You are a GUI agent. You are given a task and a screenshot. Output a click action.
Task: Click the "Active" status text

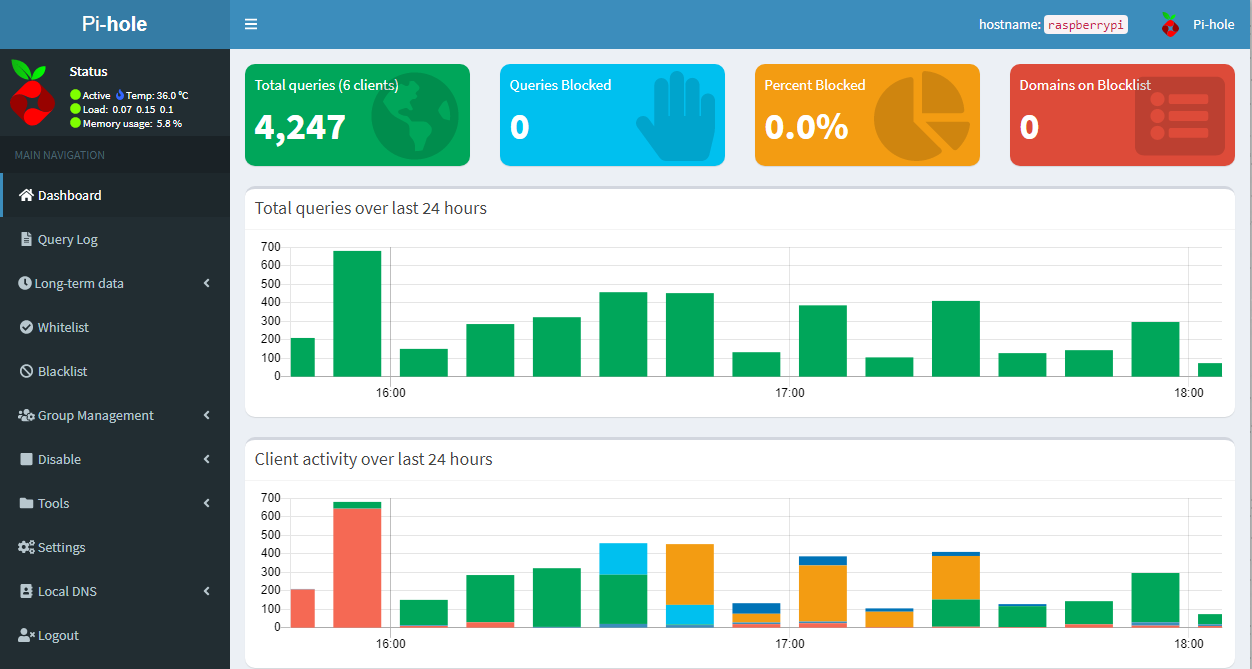tap(96, 95)
